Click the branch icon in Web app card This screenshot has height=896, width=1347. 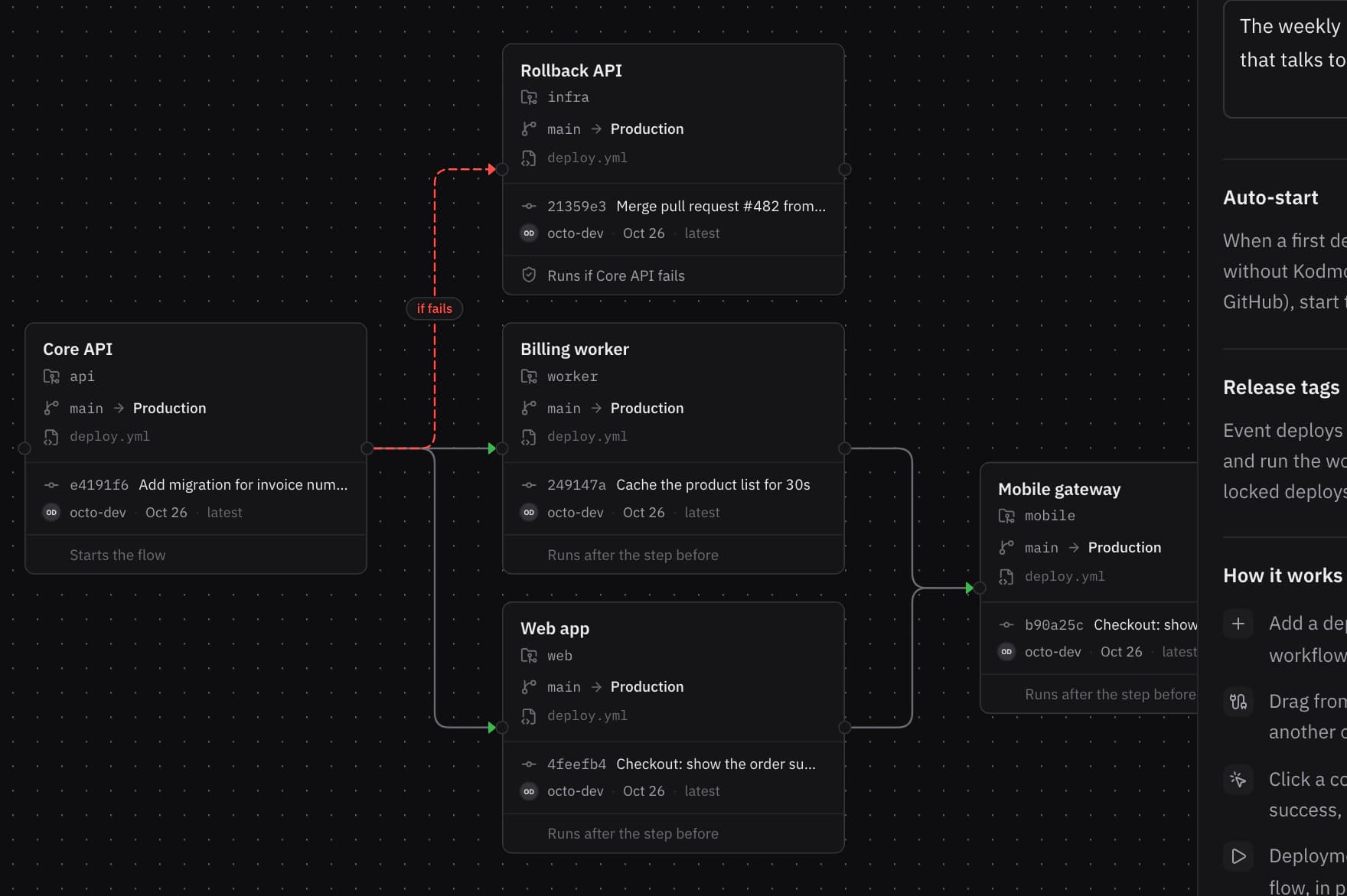529,687
